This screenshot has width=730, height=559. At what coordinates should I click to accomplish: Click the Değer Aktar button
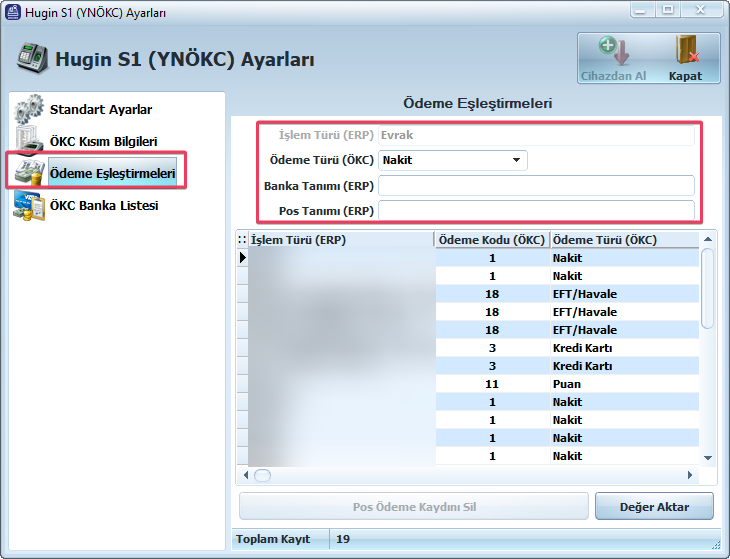pos(654,506)
